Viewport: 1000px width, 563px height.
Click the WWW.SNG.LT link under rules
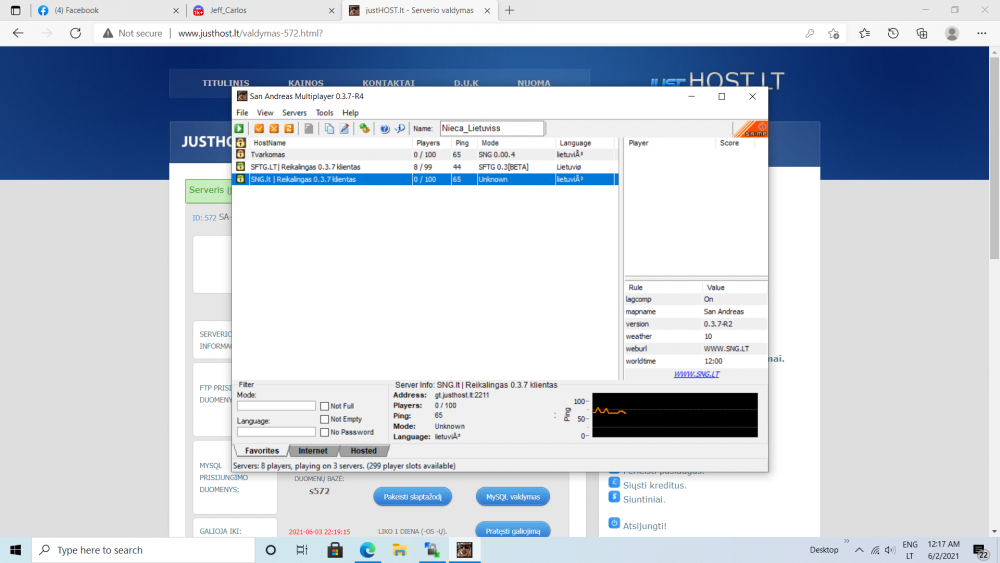(696, 374)
